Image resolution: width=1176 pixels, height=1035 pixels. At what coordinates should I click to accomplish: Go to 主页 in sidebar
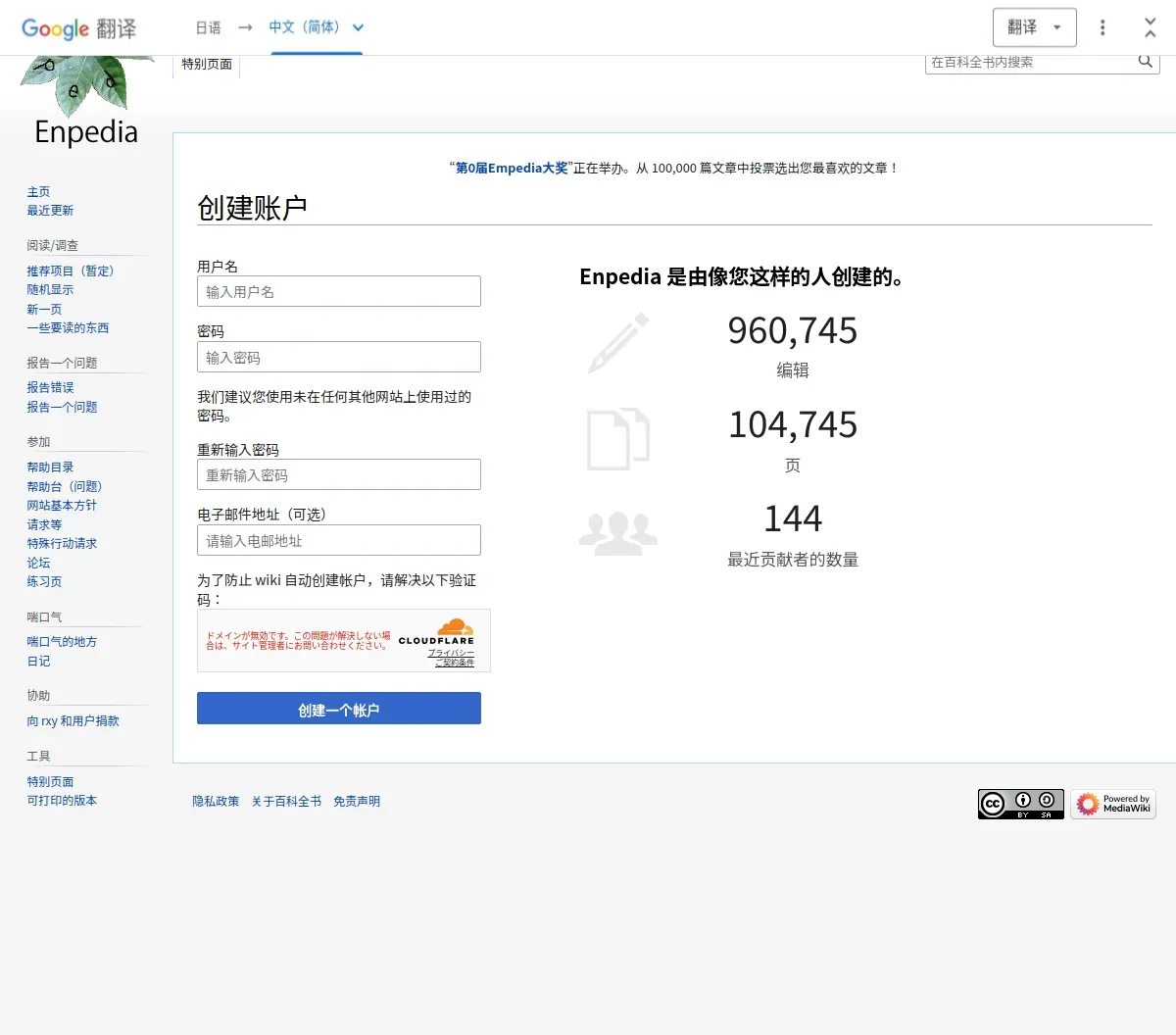tap(38, 192)
